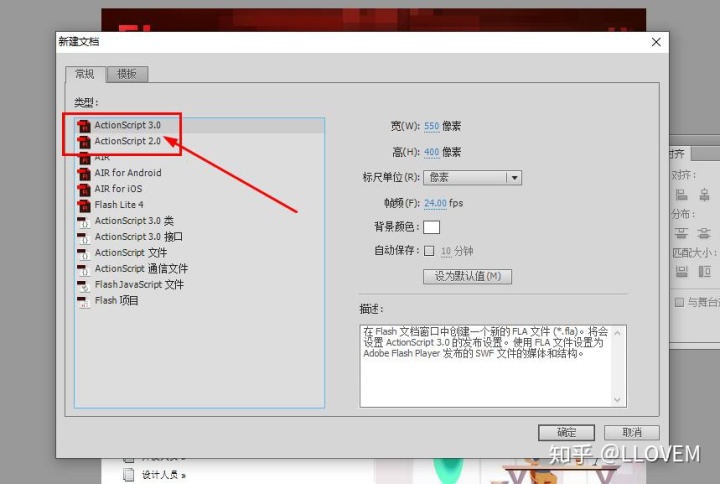720x484 pixels.
Task: Pick the plain AIR document type
Action: [102, 158]
